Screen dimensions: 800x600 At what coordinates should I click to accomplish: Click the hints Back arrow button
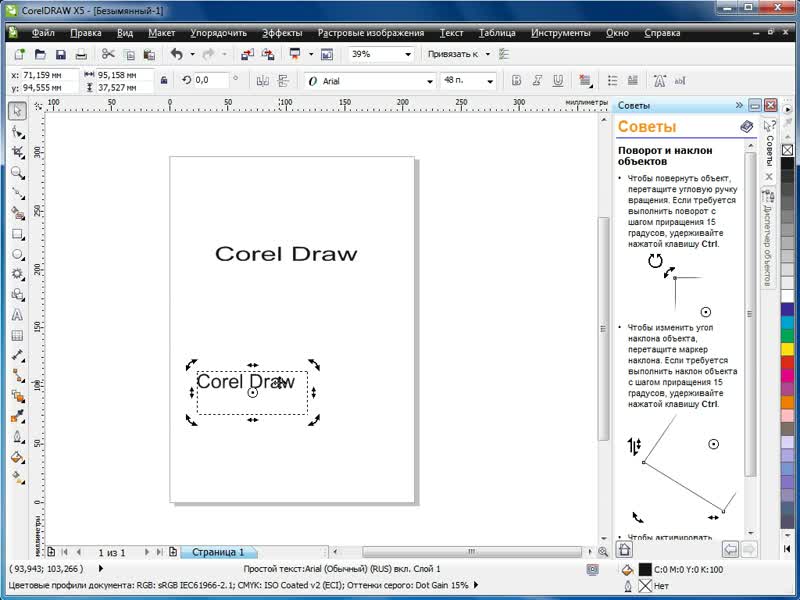click(731, 549)
